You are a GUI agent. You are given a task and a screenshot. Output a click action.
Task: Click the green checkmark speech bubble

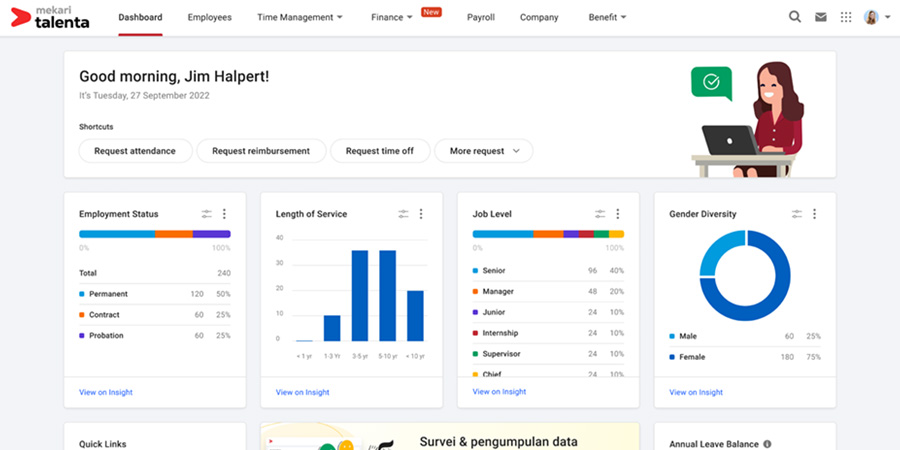[x=712, y=83]
